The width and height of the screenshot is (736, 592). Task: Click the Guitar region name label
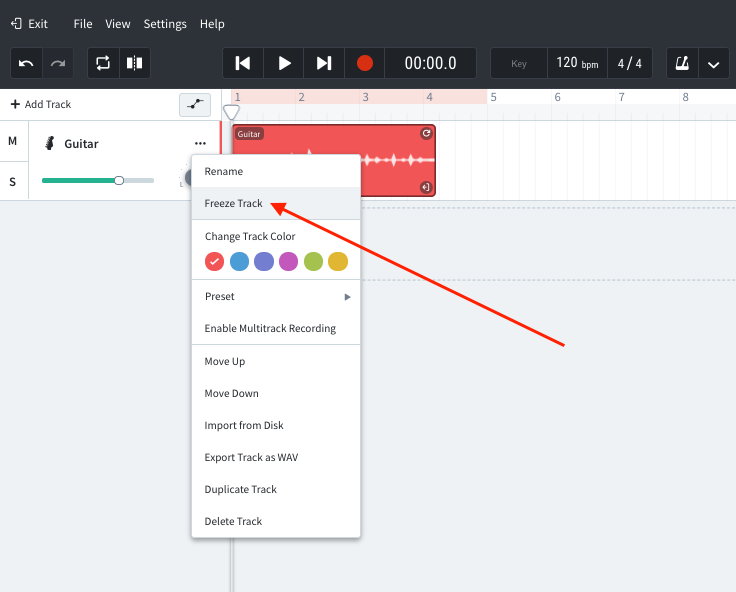point(249,134)
